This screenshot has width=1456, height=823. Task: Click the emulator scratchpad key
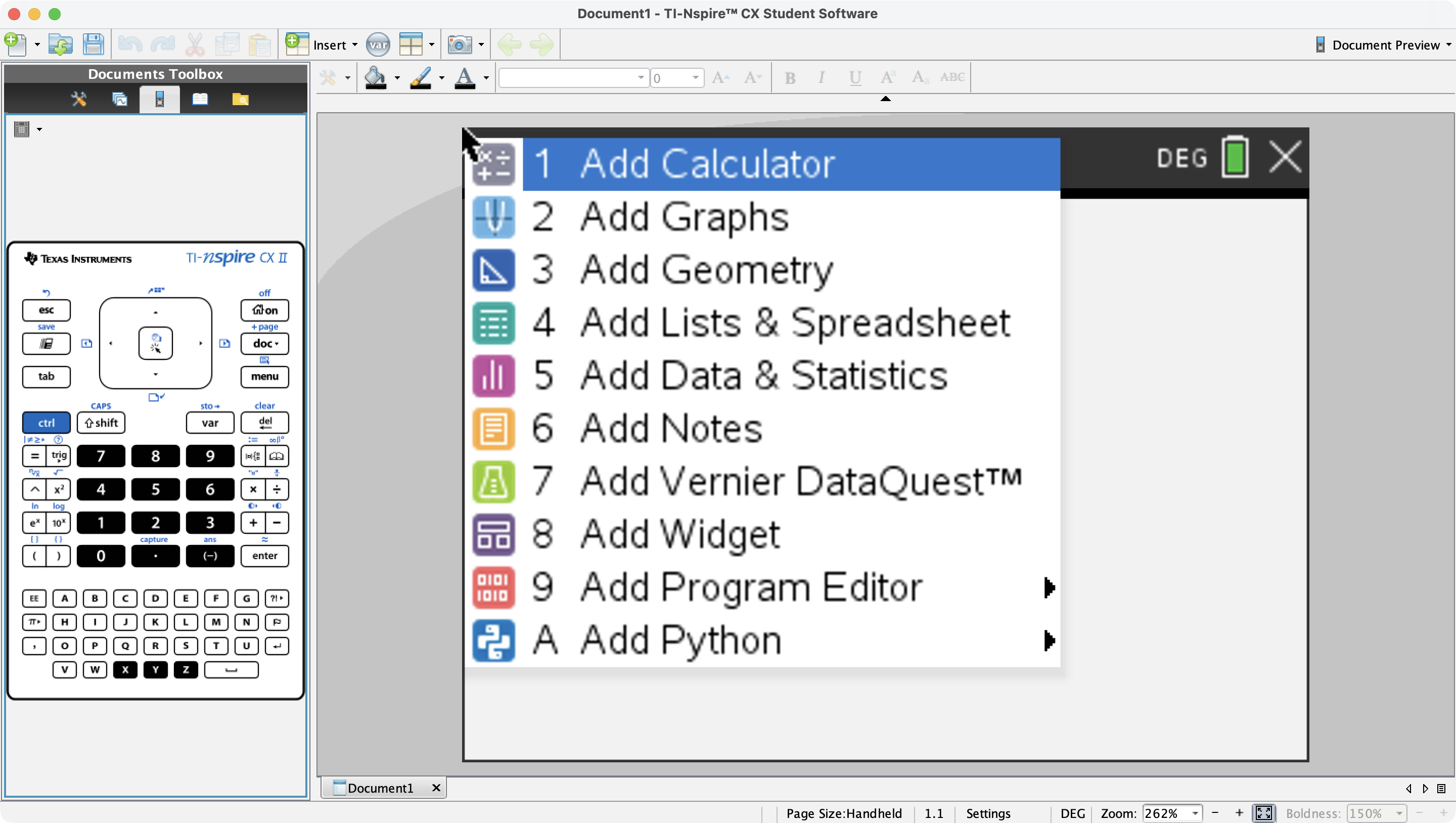47,343
